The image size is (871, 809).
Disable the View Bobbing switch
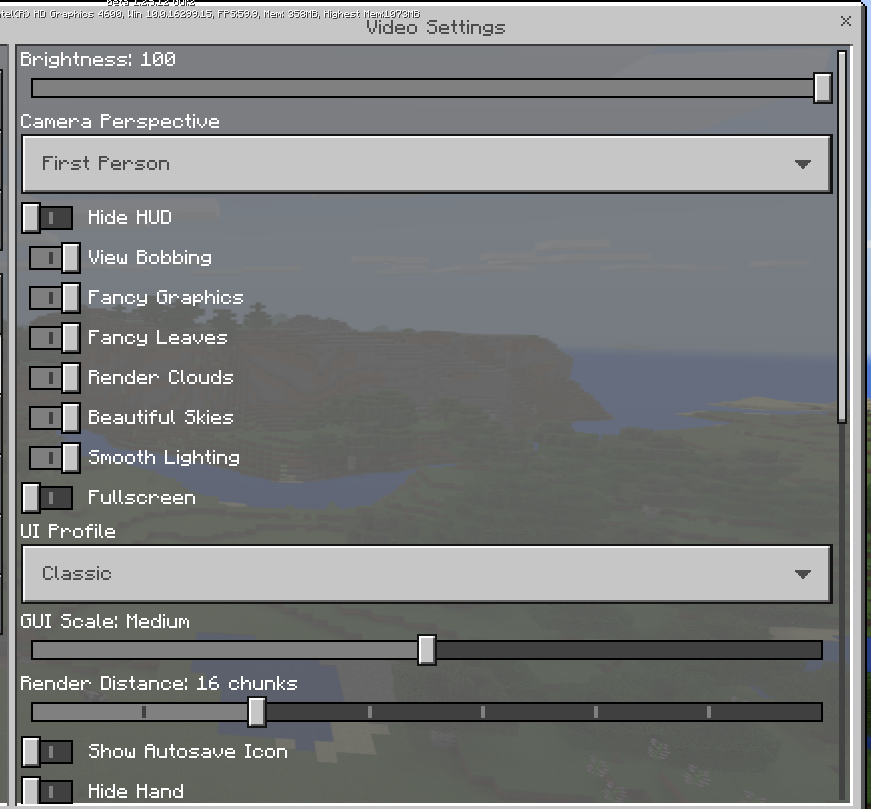click(x=54, y=257)
